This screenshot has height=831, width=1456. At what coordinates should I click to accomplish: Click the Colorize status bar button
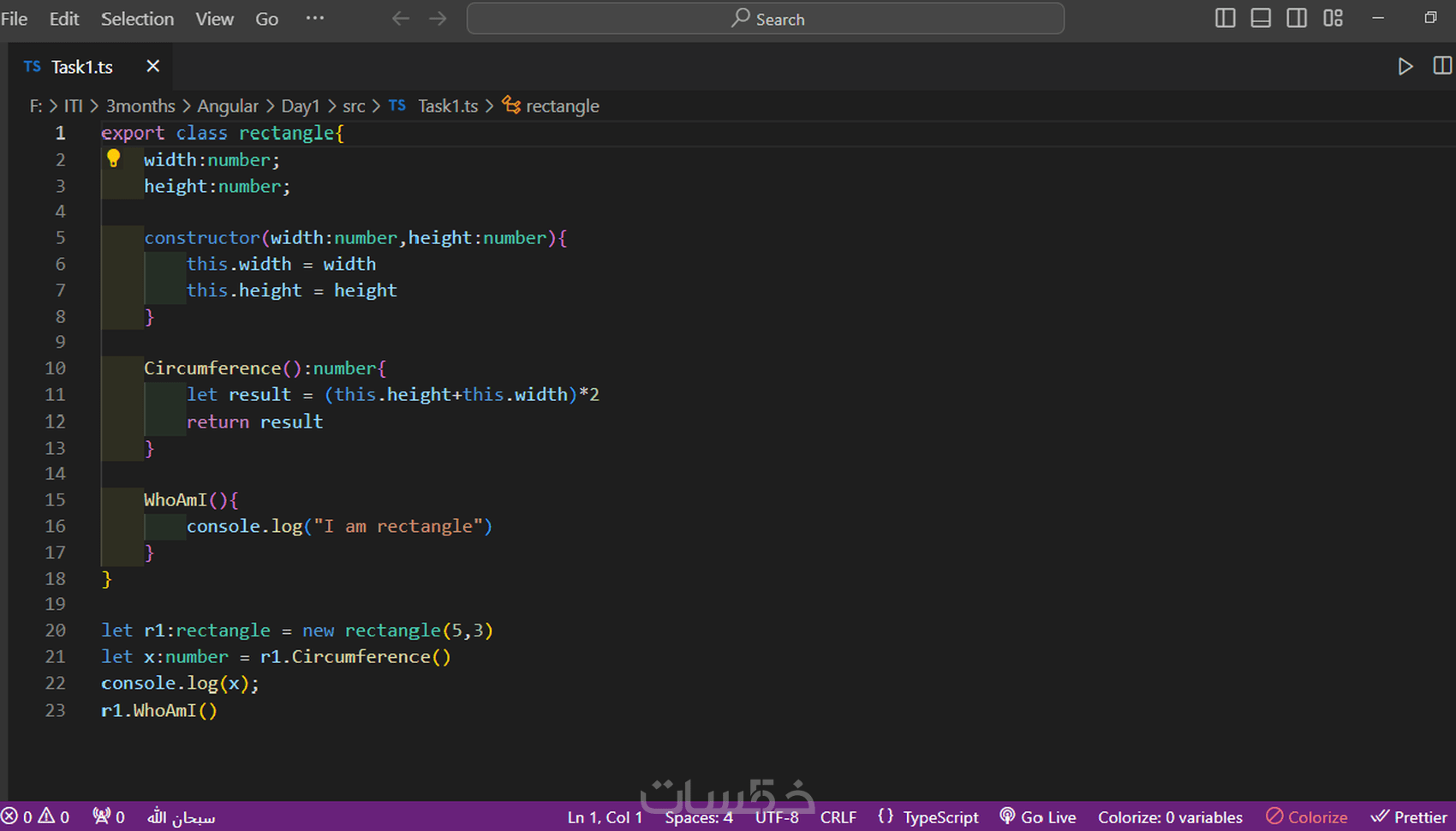tap(1307, 817)
